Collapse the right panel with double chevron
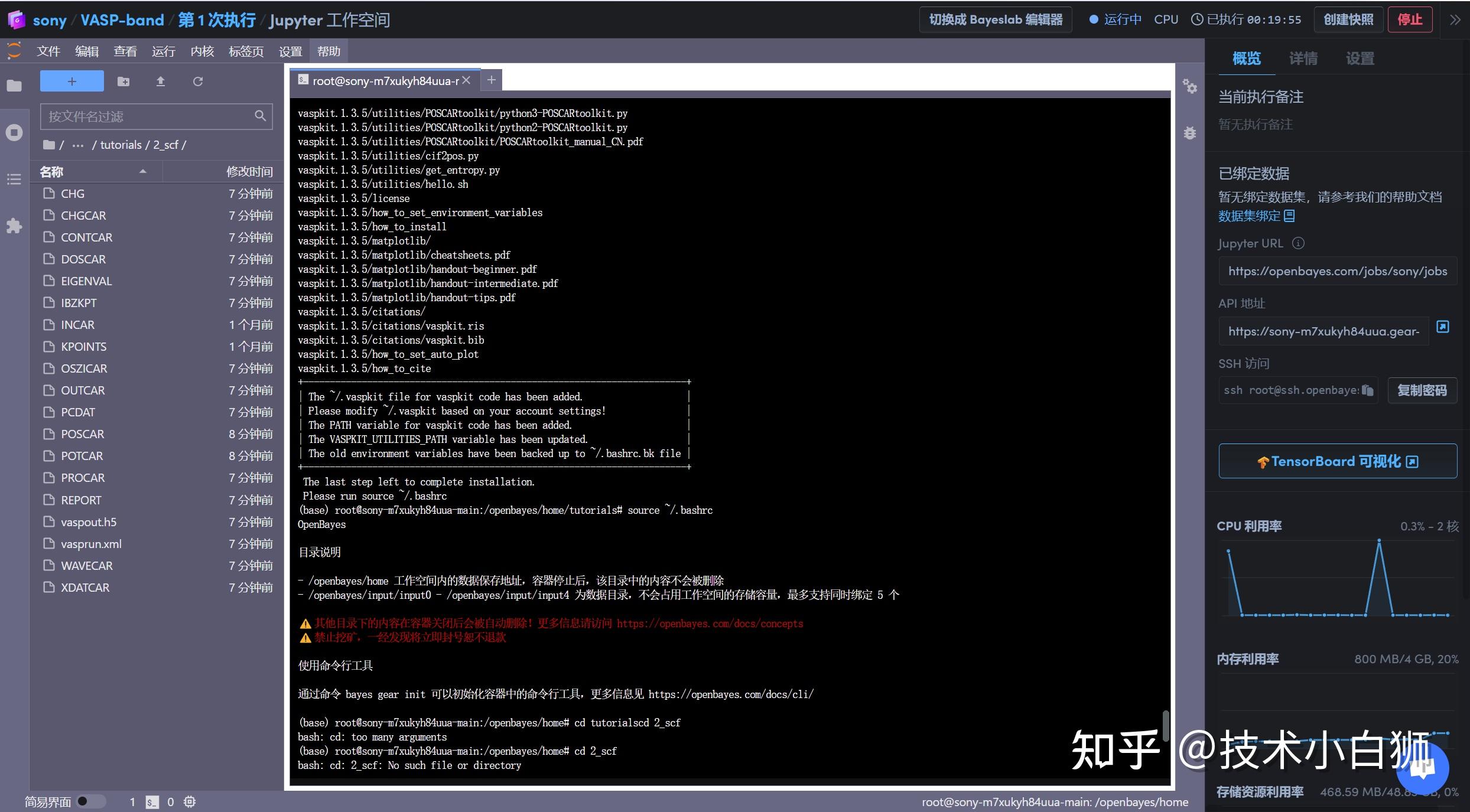The height and width of the screenshot is (812, 1470). click(x=1455, y=20)
